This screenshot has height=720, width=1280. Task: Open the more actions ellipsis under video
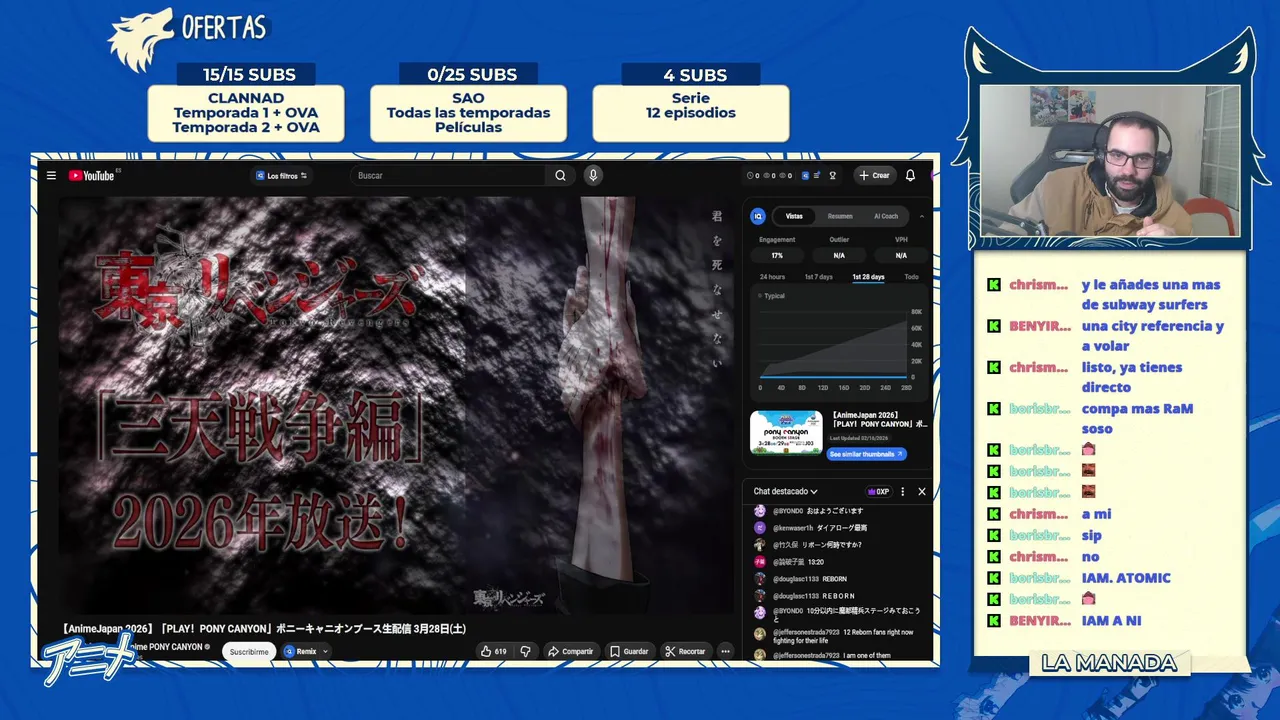point(726,652)
